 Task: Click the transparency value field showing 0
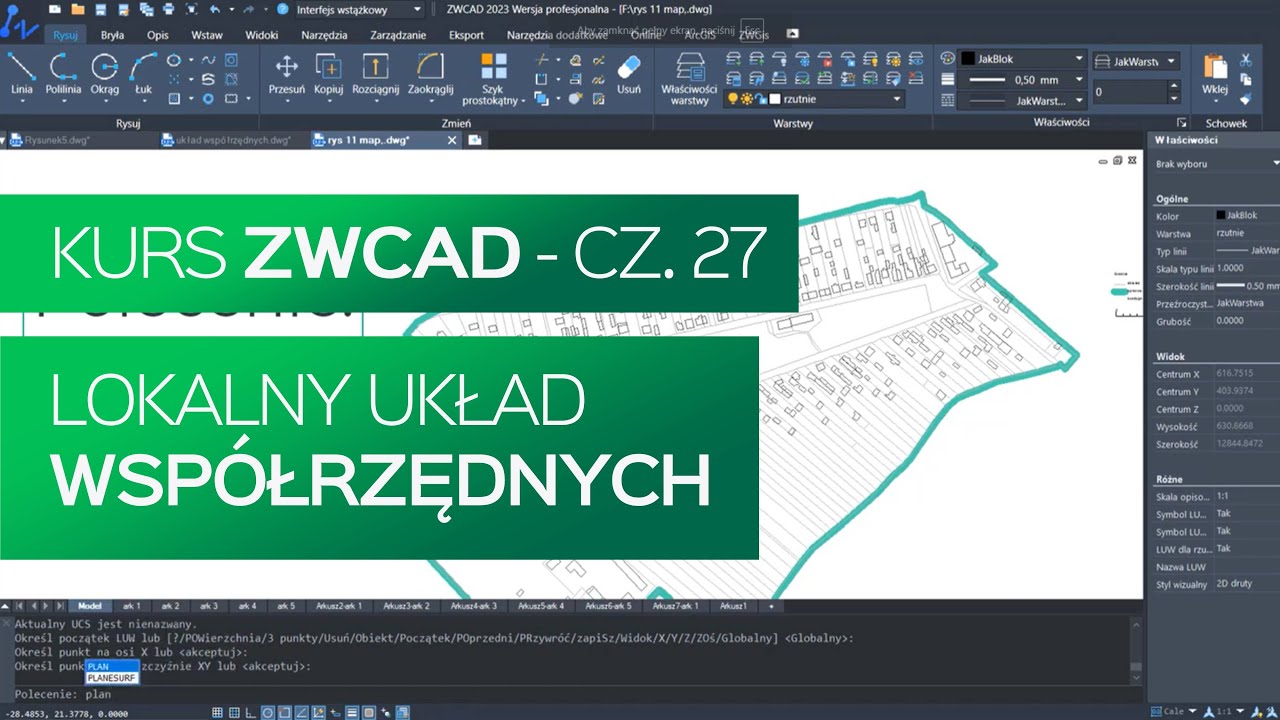coord(1129,92)
